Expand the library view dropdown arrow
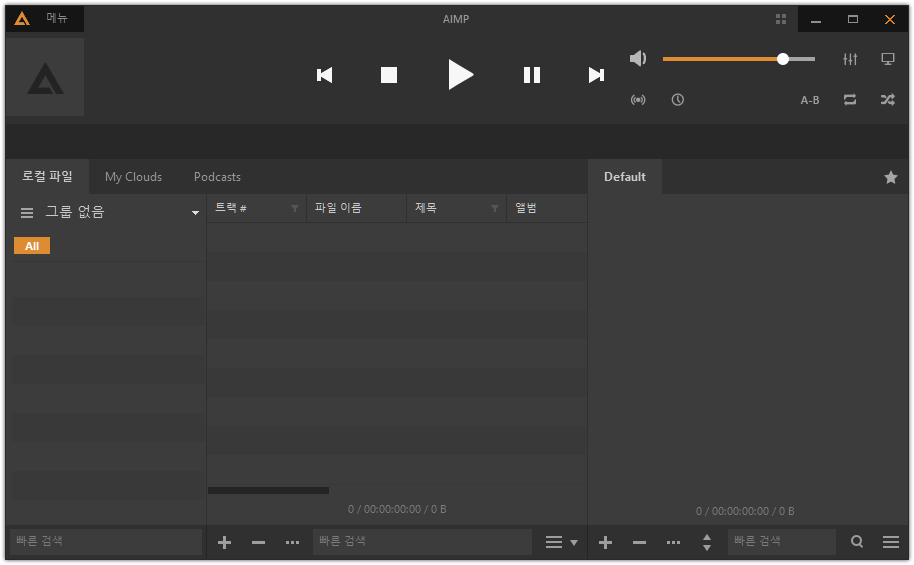 574,543
